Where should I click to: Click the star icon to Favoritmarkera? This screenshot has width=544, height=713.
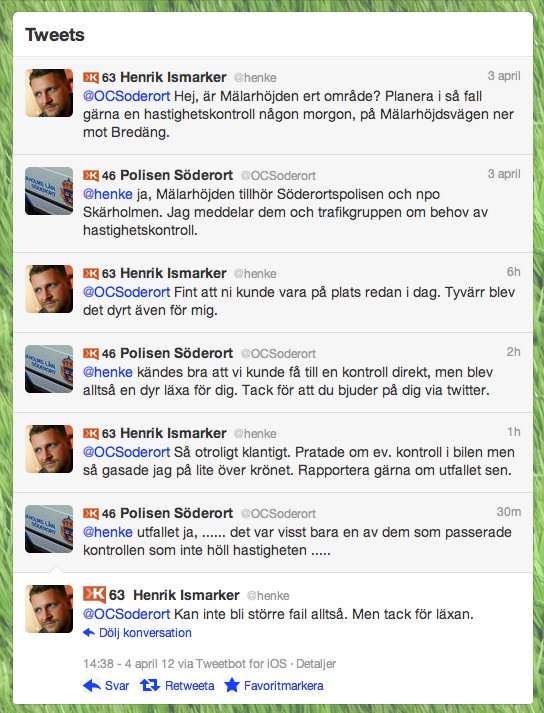pos(232,685)
